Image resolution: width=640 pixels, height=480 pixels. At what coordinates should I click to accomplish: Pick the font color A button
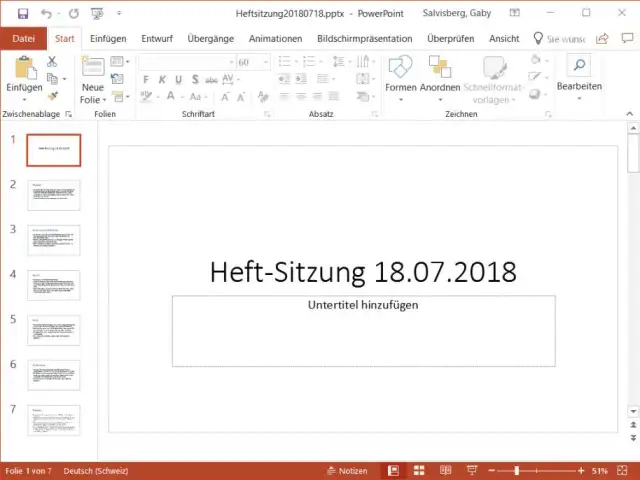click(x=171, y=96)
